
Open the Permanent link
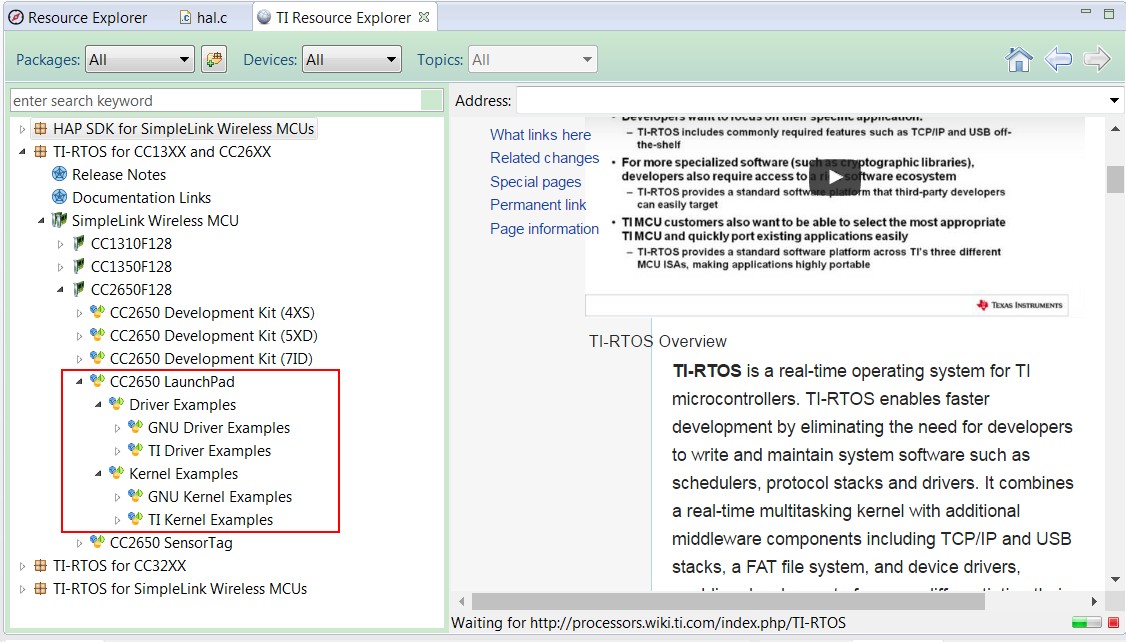538,205
